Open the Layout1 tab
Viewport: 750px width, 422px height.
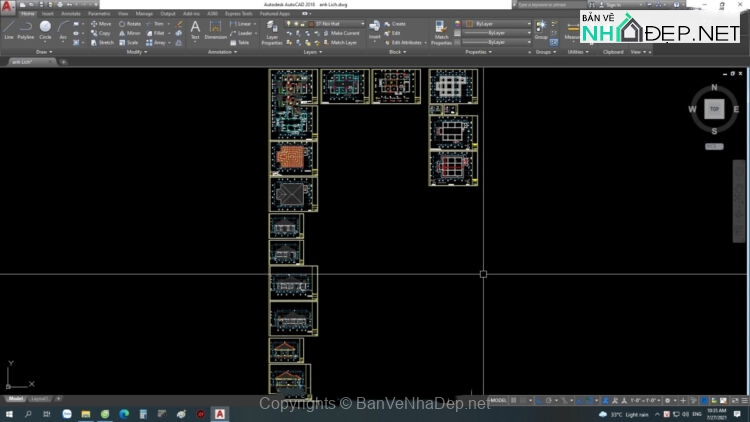tap(40, 398)
